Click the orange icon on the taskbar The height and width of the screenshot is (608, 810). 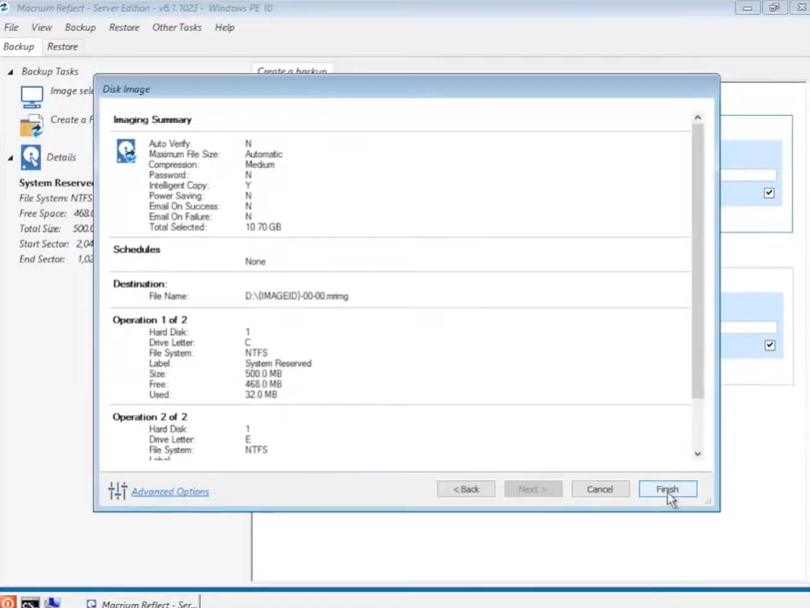point(8,602)
